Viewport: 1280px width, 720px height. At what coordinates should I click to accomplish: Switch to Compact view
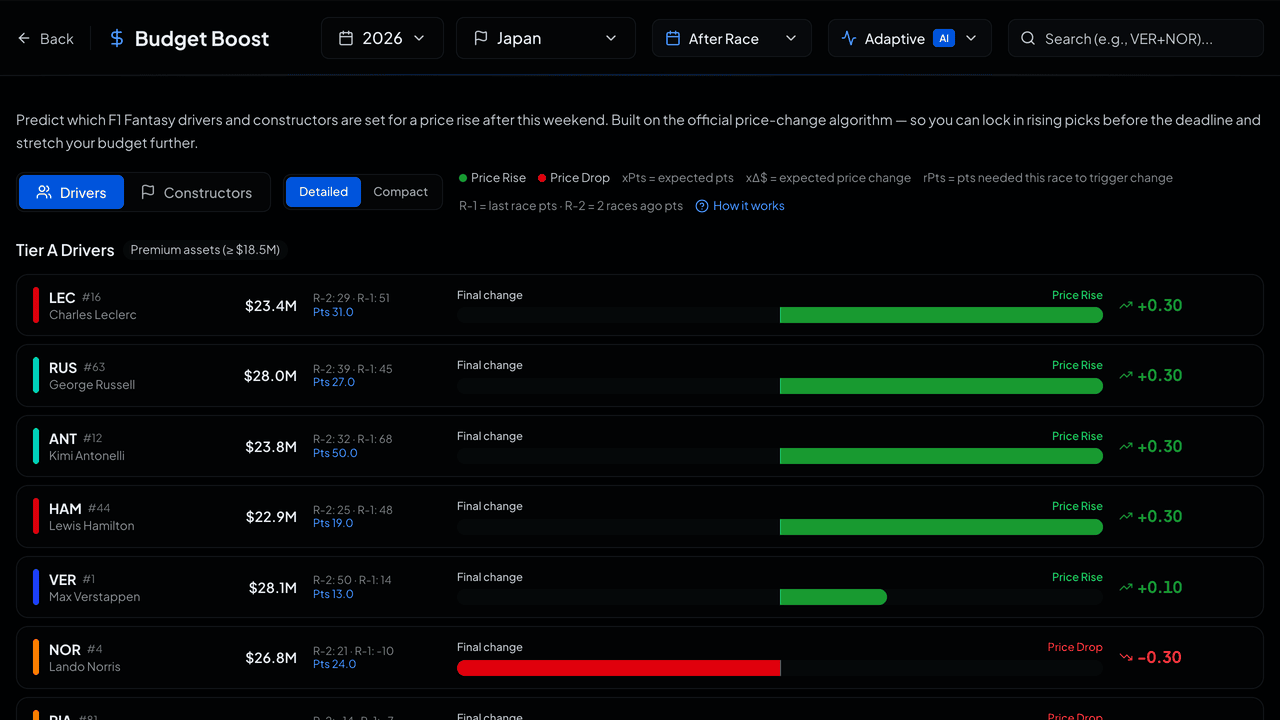point(400,192)
